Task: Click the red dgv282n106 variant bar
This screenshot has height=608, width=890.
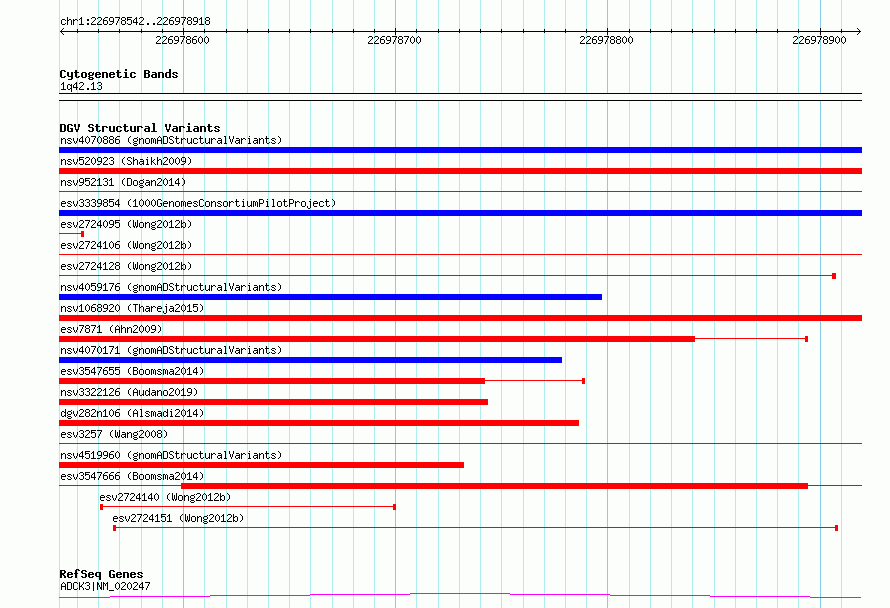Action: (319, 423)
